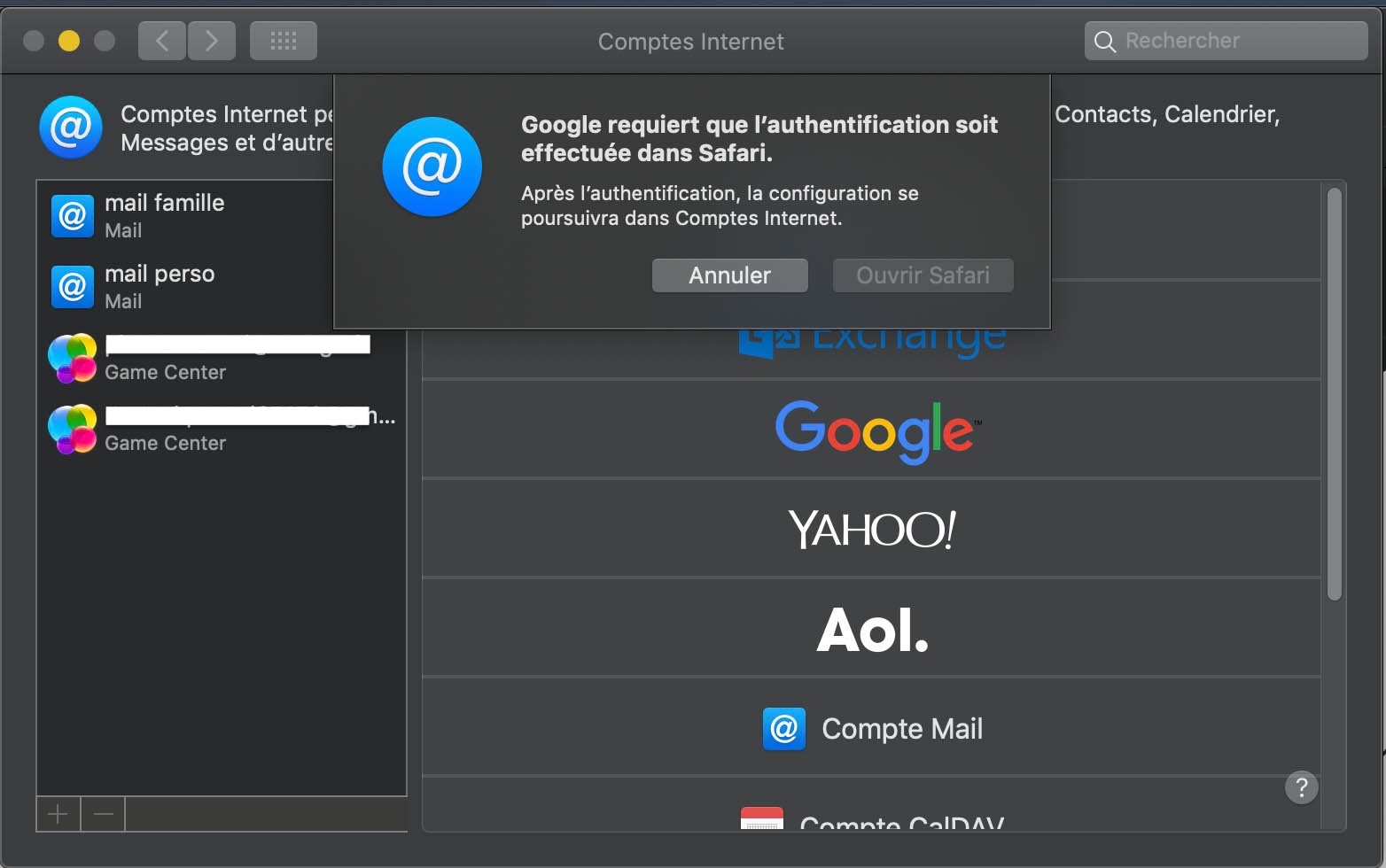1386x868 pixels.
Task: Go back with the left chevron button
Action: click(162, 41)
